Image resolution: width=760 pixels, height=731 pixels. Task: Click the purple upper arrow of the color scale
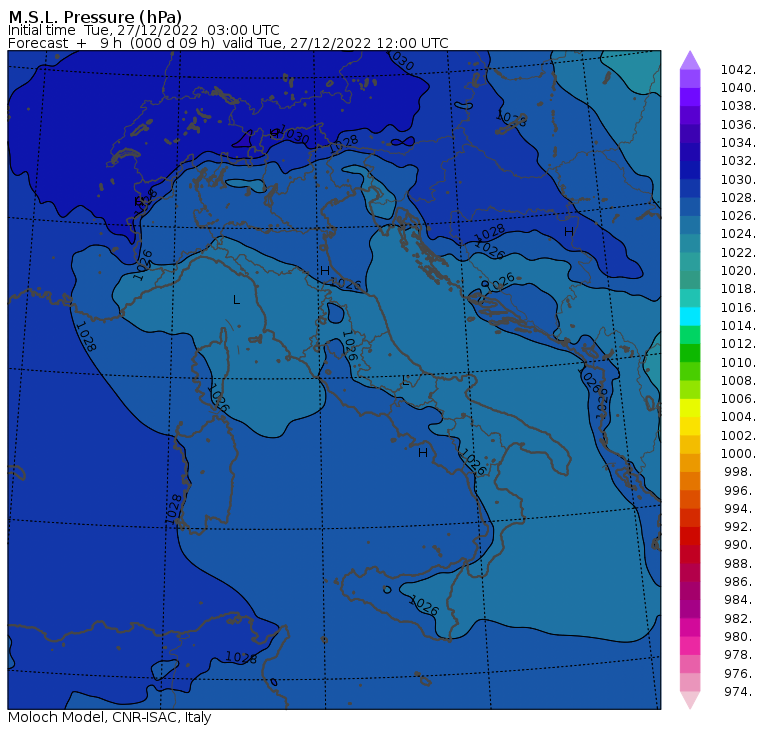coord(690,60)
